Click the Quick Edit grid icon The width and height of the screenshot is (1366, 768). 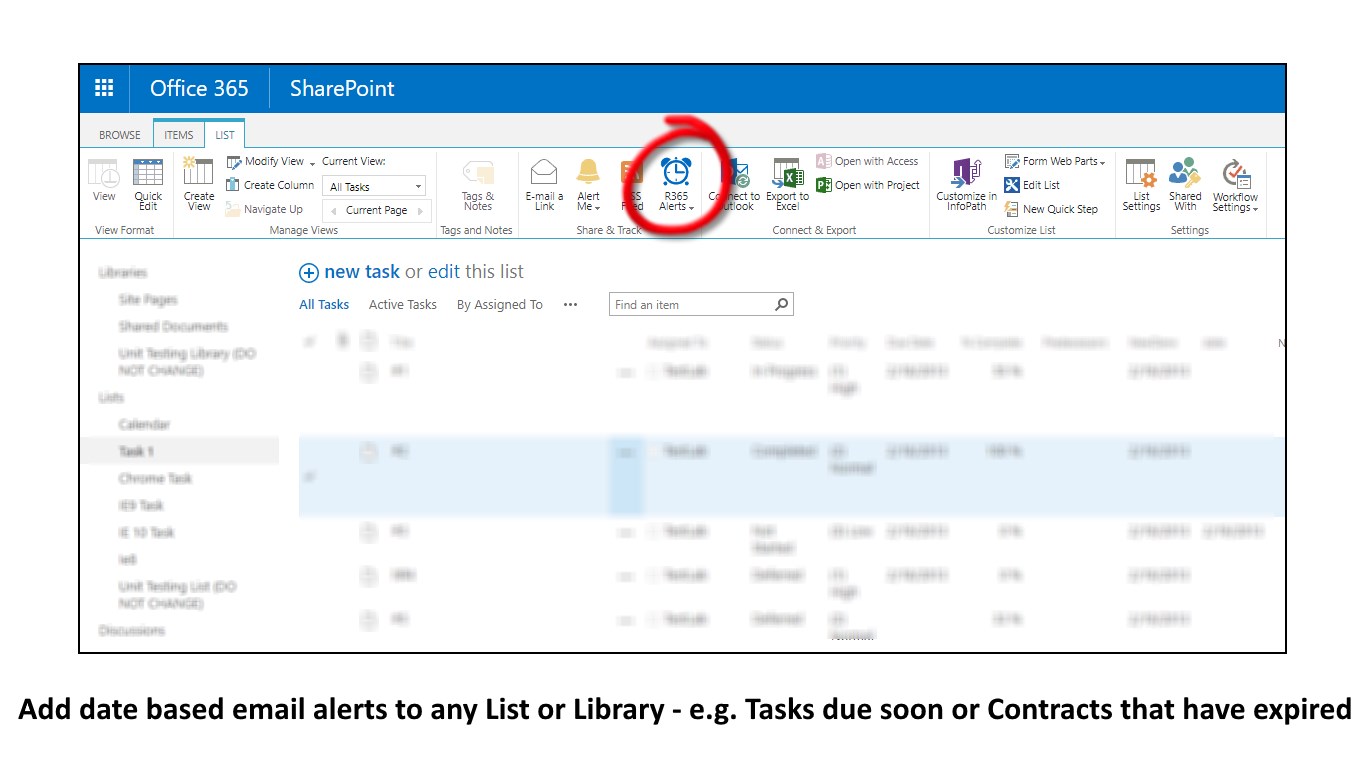pos(148,172)
